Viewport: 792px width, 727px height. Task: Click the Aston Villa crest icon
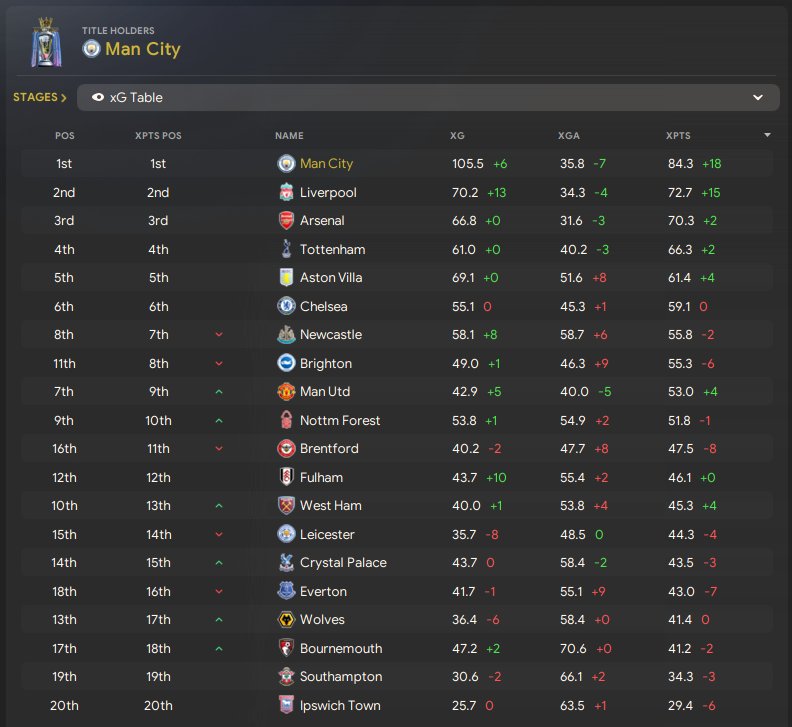pos(286,278)
